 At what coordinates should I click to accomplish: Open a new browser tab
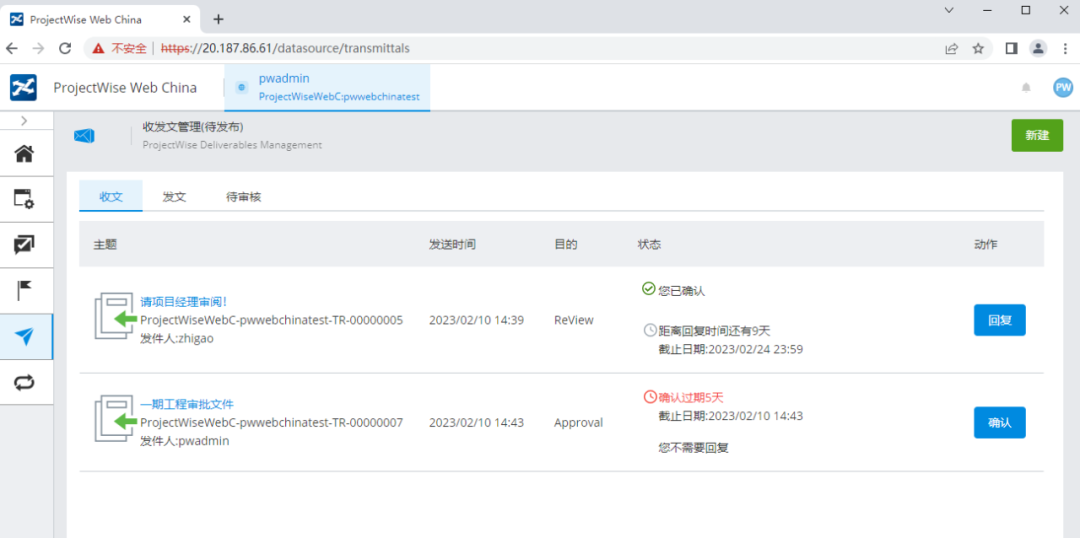click(x=218, y=19)
